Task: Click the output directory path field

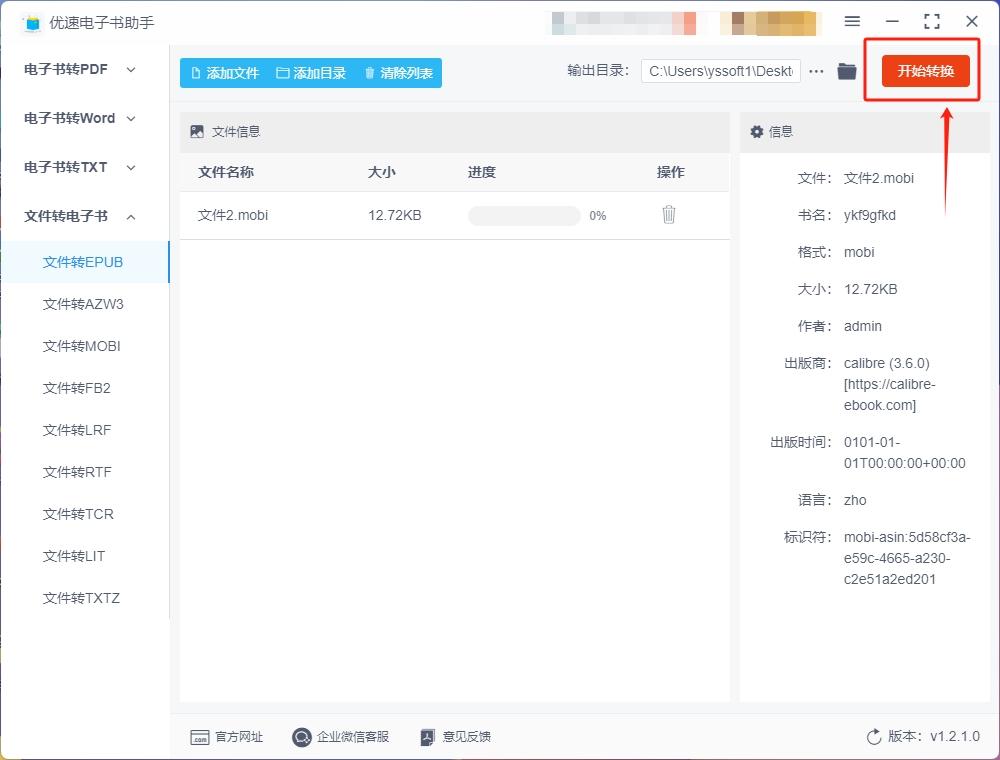Action: coord(721,71)
